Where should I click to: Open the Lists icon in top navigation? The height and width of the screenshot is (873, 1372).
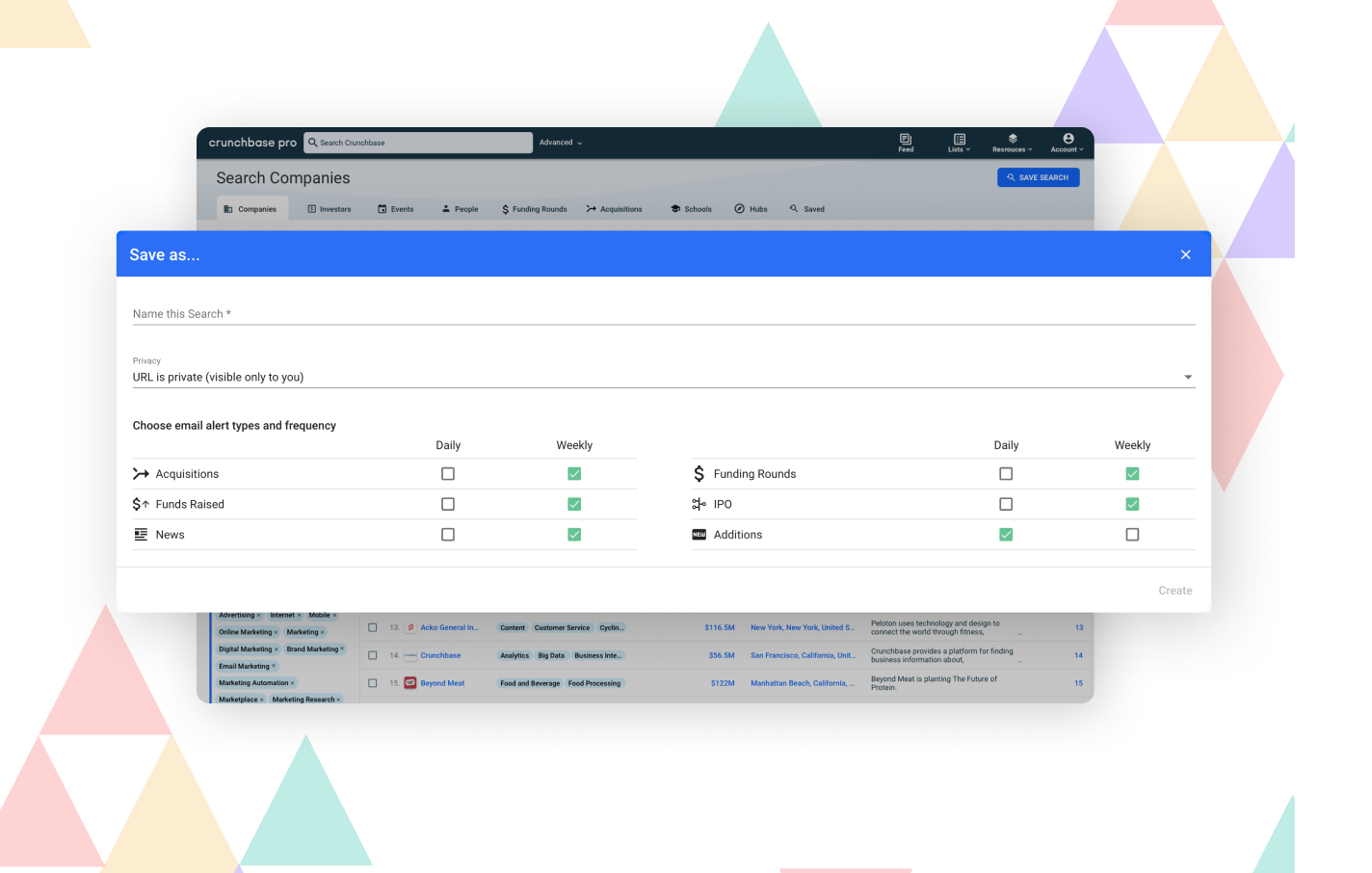click(x=958, y=143)
